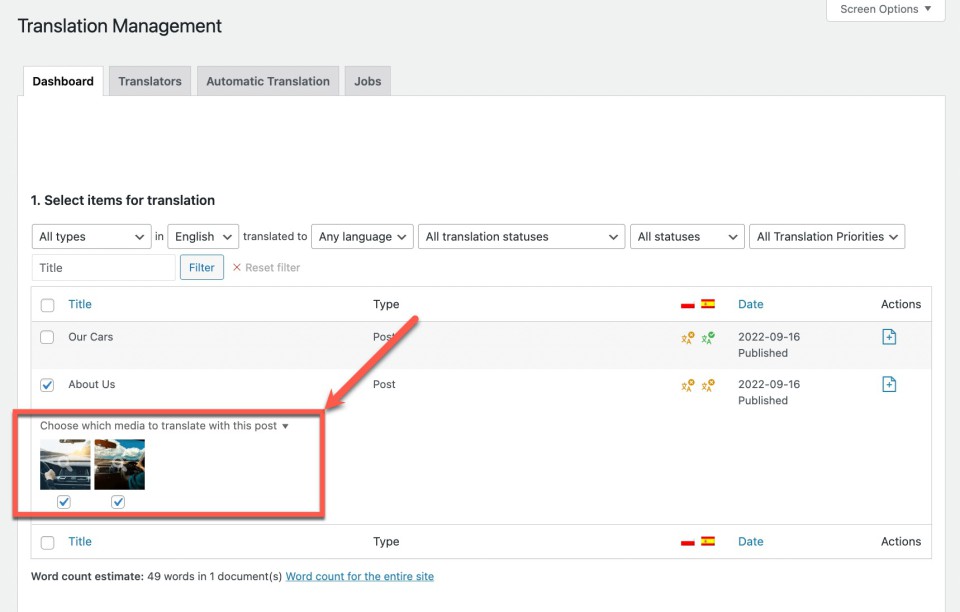
Task: Open the Automatic Translation tab
Action: [x=267, y=81]
